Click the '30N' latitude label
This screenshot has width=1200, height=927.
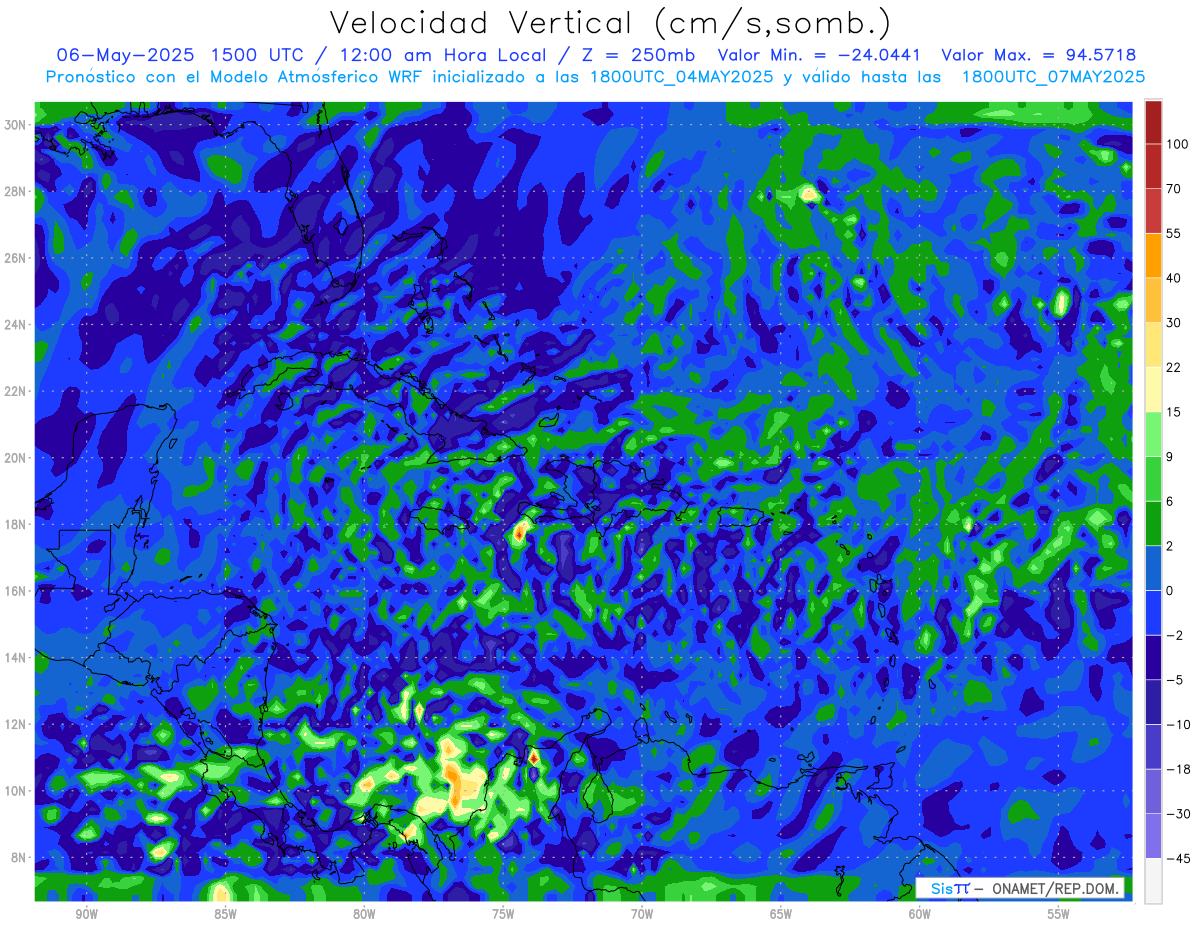pos(17,125)
